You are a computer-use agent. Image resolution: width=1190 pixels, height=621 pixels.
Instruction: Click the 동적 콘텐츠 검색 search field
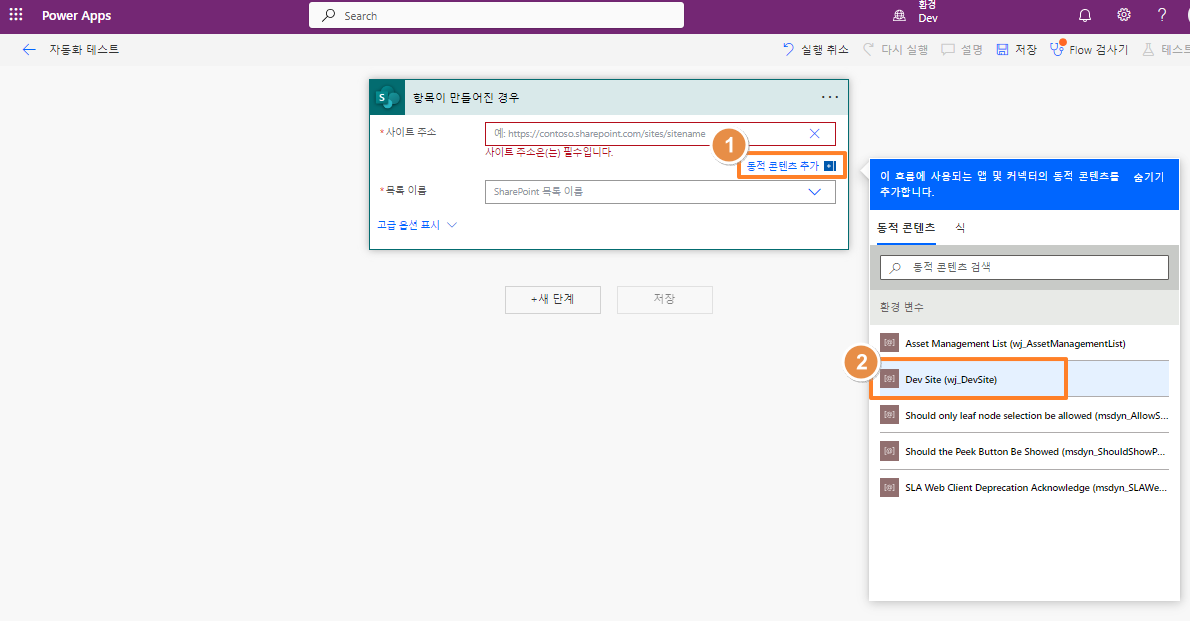(x=1024, y=267)
